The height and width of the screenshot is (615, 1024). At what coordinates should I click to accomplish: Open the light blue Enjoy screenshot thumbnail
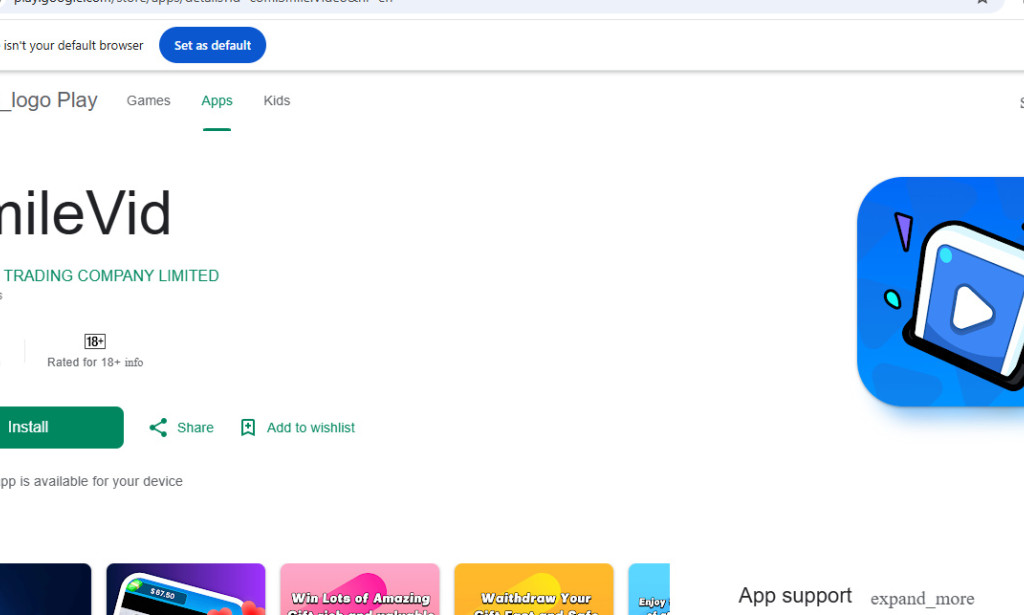click(x=648, y=590)
